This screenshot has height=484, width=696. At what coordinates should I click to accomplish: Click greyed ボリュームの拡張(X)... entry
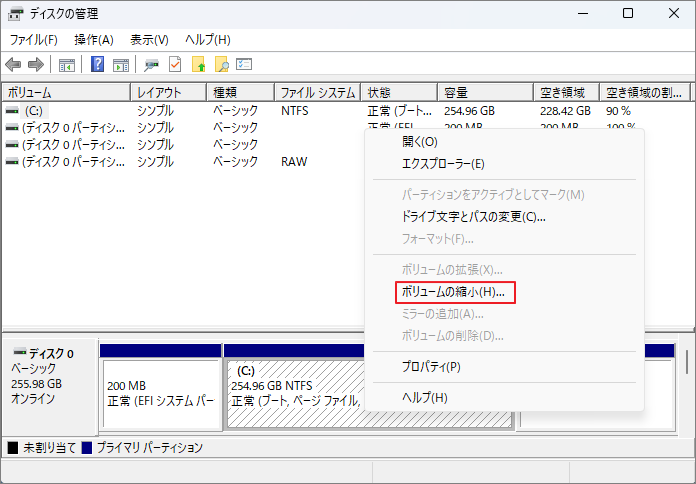[x=504, y=270]
